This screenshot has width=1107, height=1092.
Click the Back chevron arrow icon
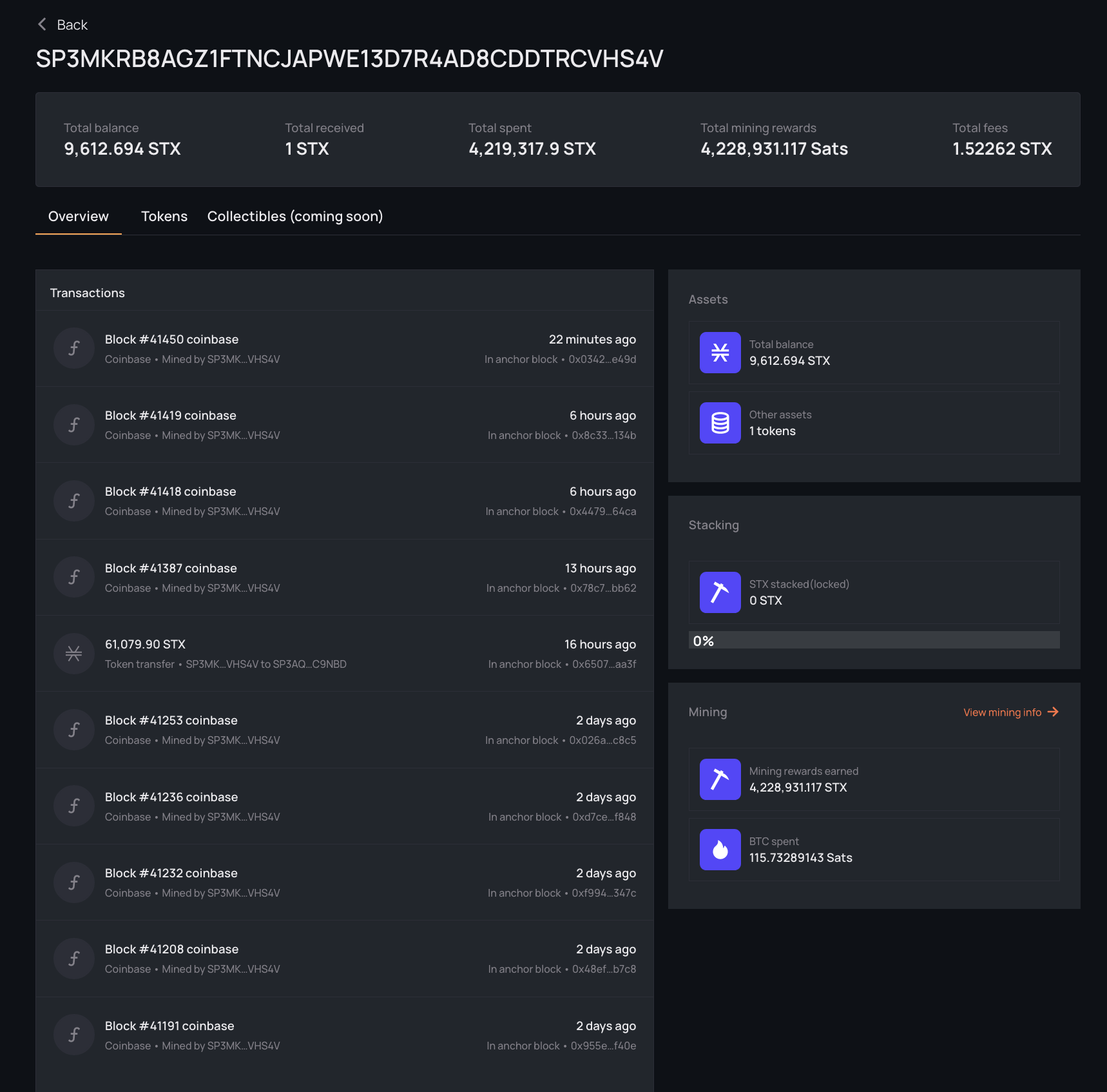point(42,24)
